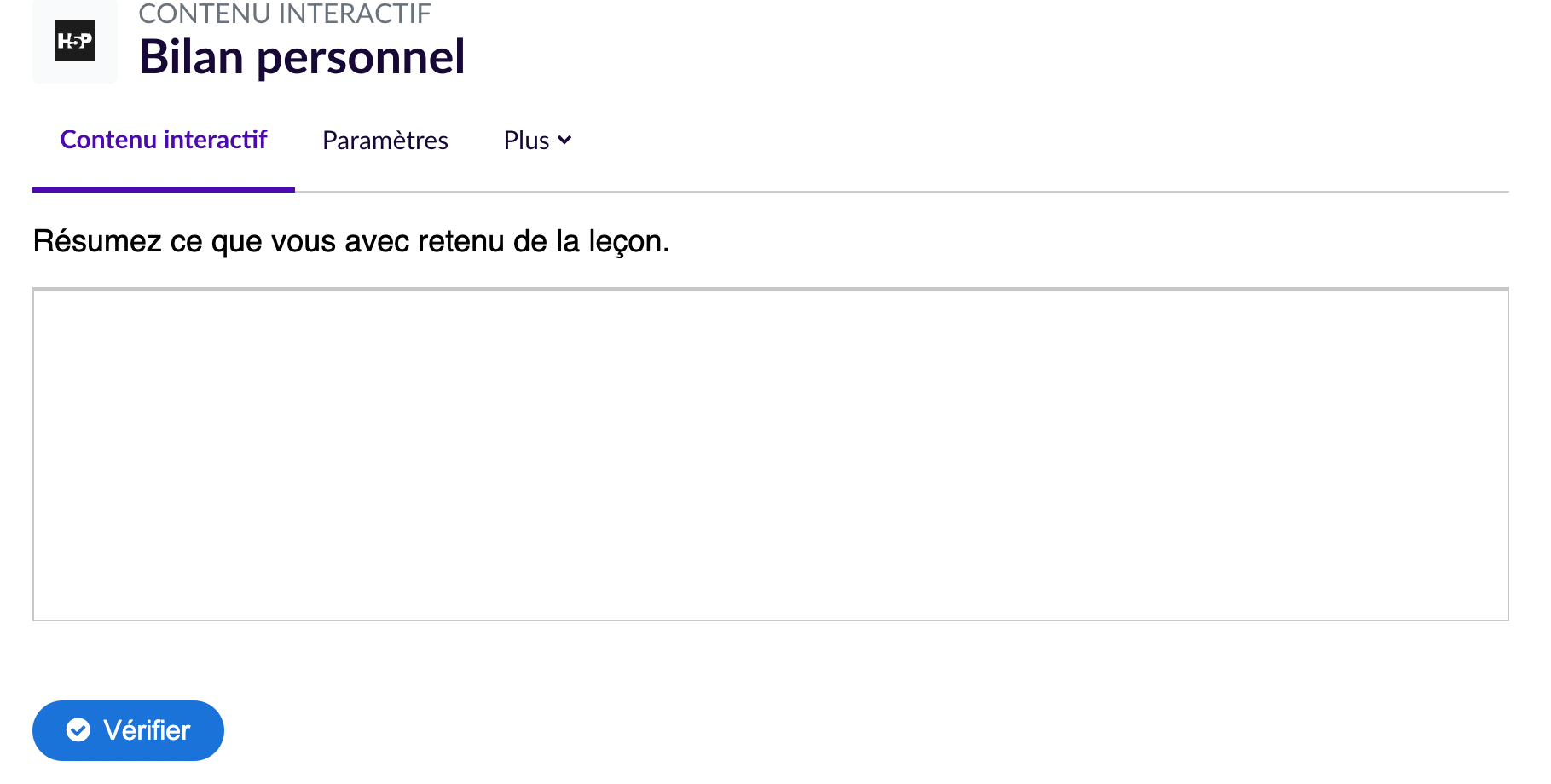Click the checkmark icon inside Vérifier
The image size is (1551, 784).
(x=78, y=730)
